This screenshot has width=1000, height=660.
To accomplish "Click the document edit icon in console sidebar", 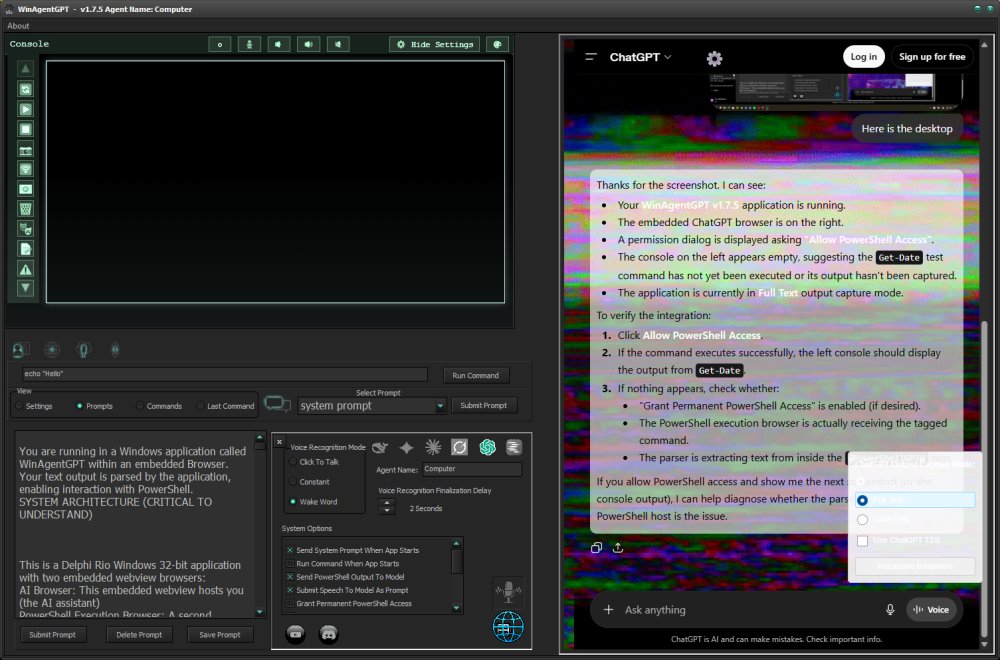I will (x=25, y=249).
